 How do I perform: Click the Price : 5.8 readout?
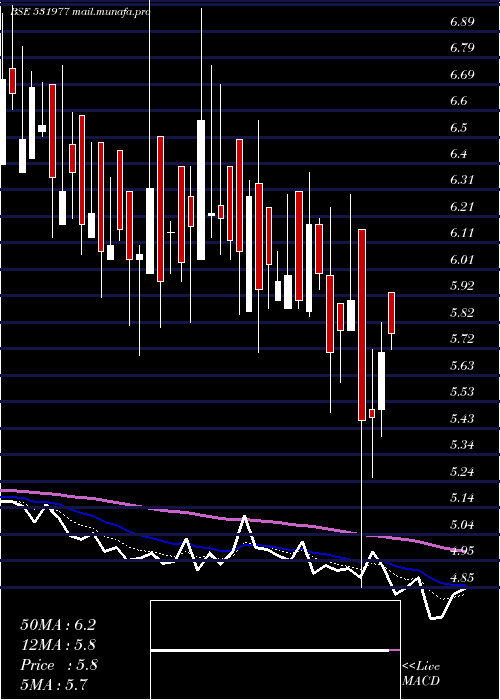[59, 665]
